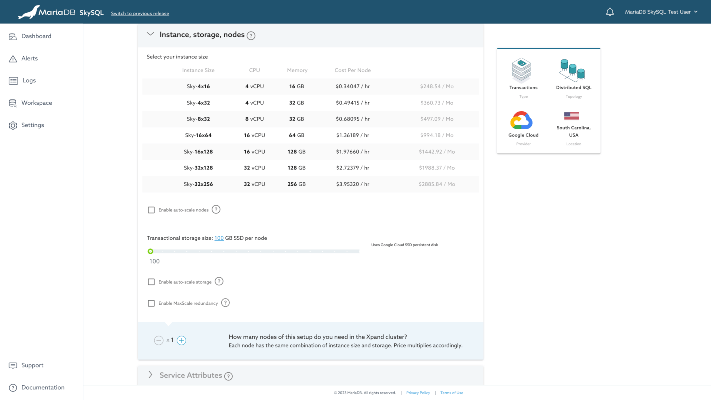Image resolution: width=711 pixels, height=400 pixels.
Task: Enable the auto-scale storage checkbox
Action: pyautogui.click(x=151, y=282)
